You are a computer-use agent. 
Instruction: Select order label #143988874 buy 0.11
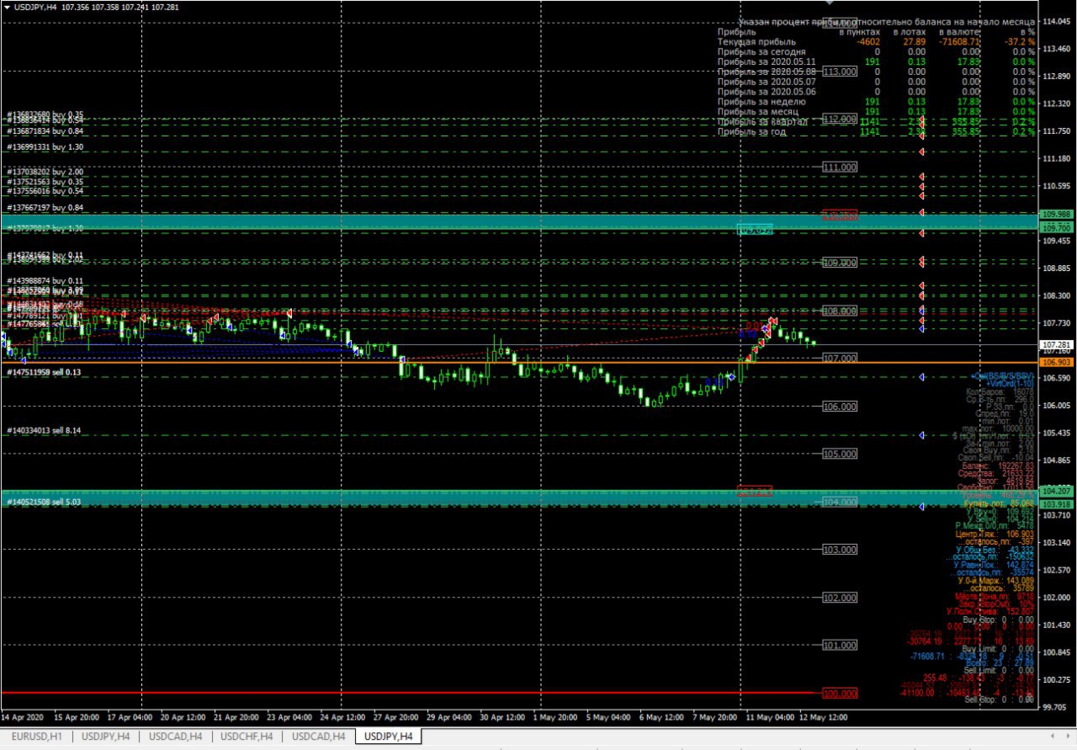point(45,281)
